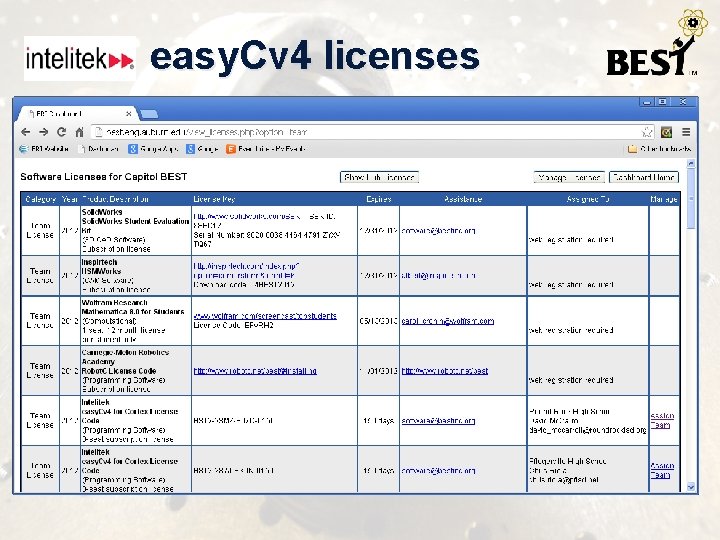Viewport: 720px width, 540px height.
Task: Click the vertical scrollbar thumb
Action: 691,198
